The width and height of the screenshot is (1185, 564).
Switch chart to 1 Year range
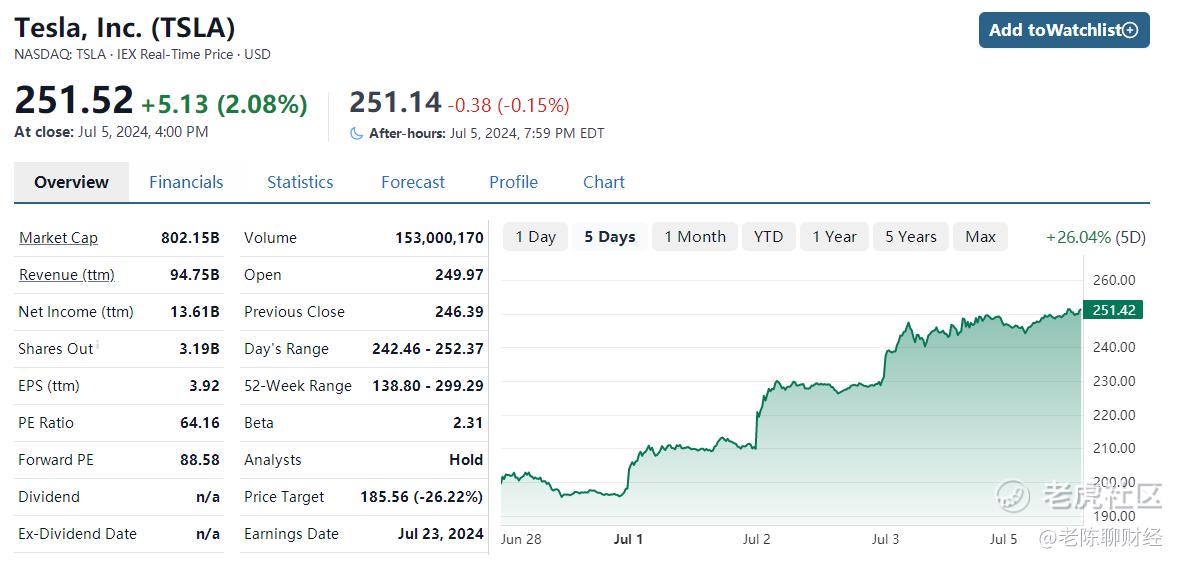pos(834,237)
